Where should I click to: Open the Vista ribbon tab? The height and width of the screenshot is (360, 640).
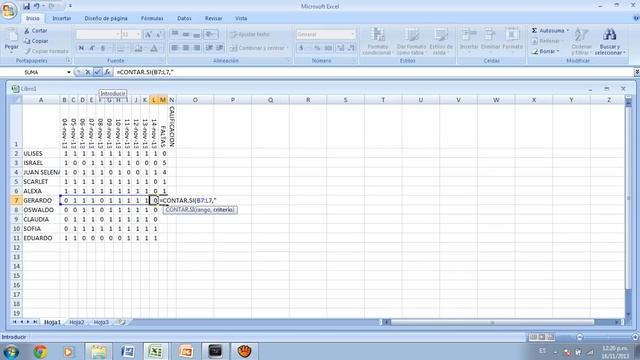tap(241, 18)
